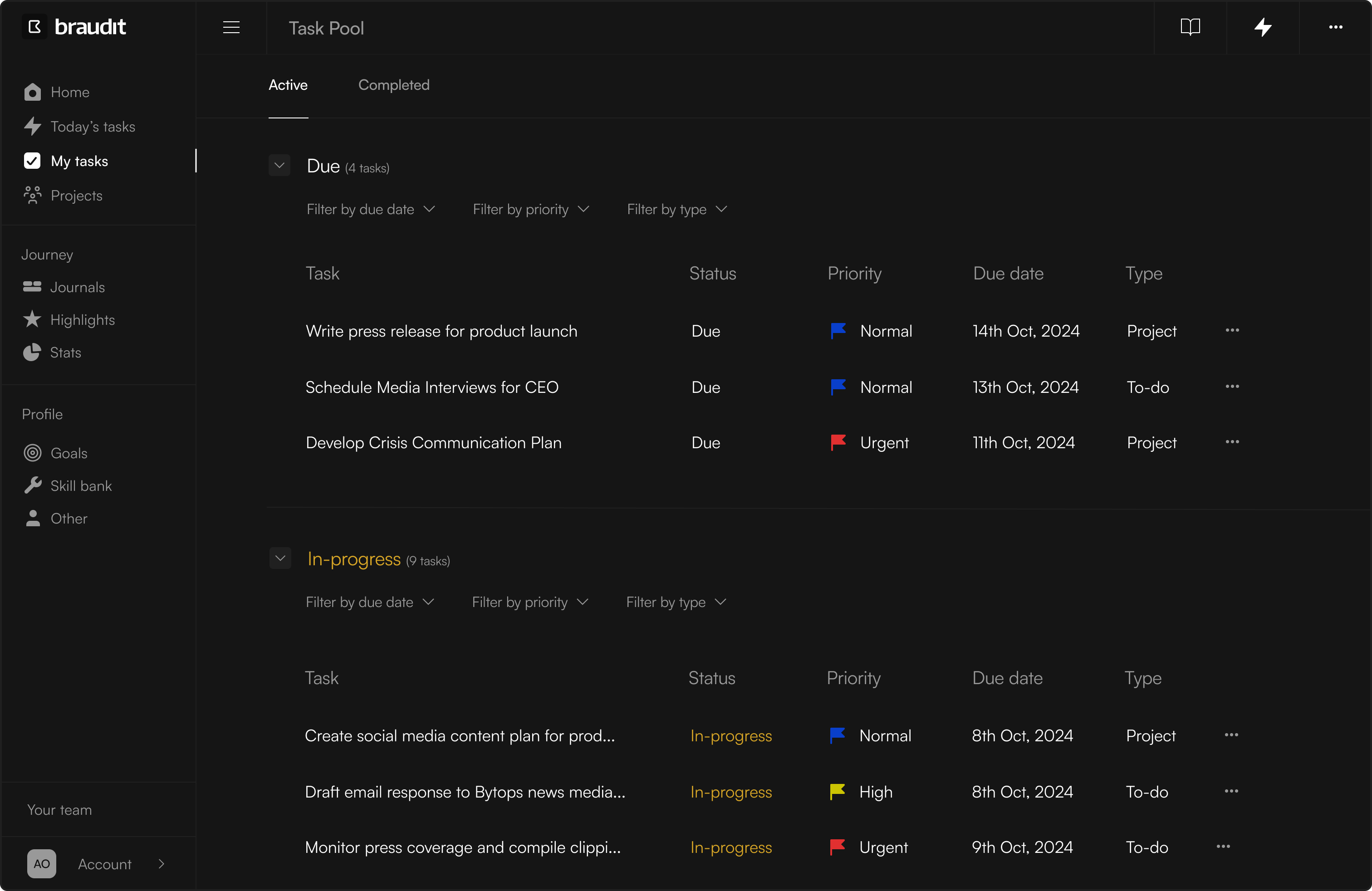Select the Active tab
The image size is (1372, 891).
click(288, 85)
